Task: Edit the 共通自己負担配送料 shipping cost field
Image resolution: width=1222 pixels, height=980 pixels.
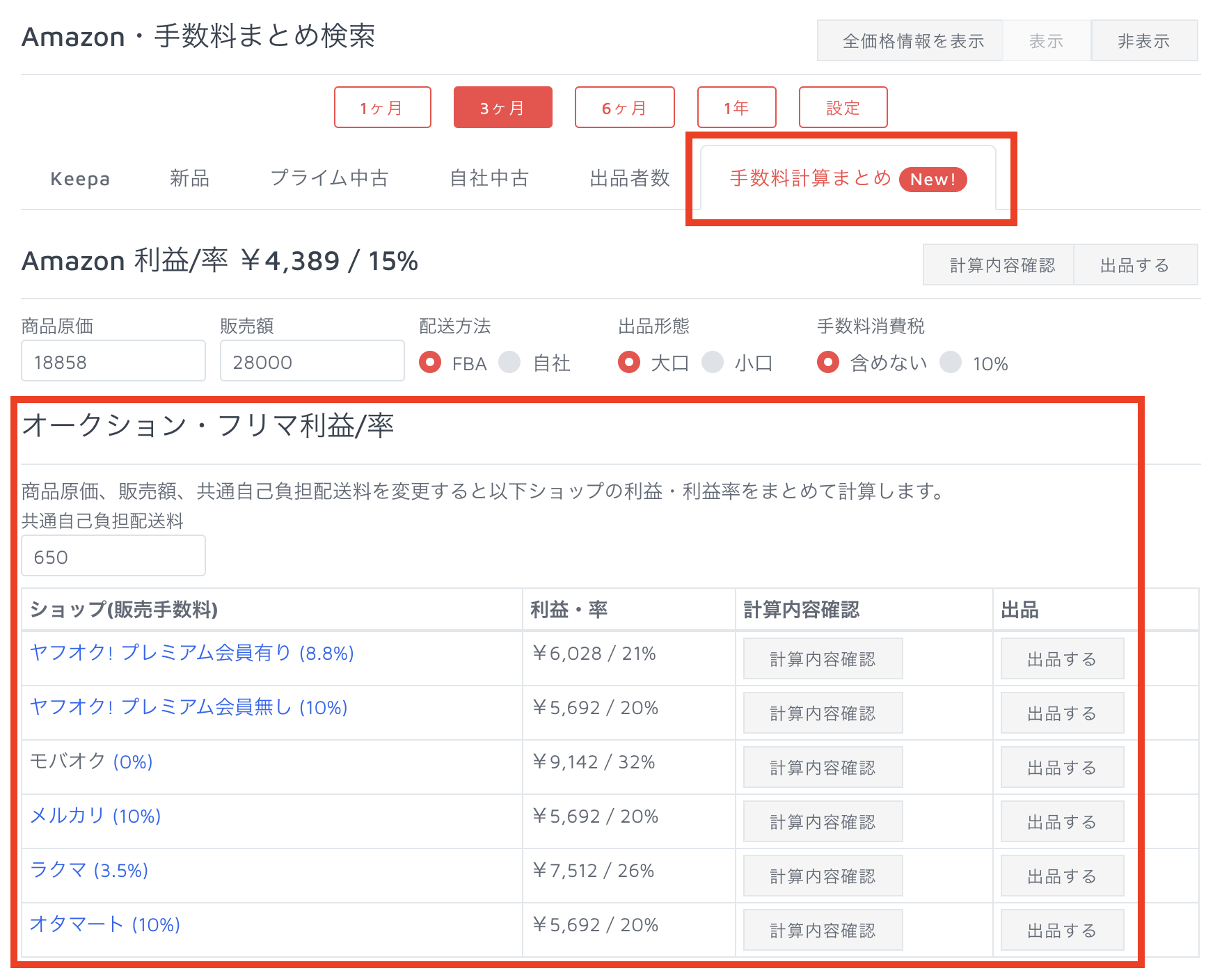Action: coord(113,555)
